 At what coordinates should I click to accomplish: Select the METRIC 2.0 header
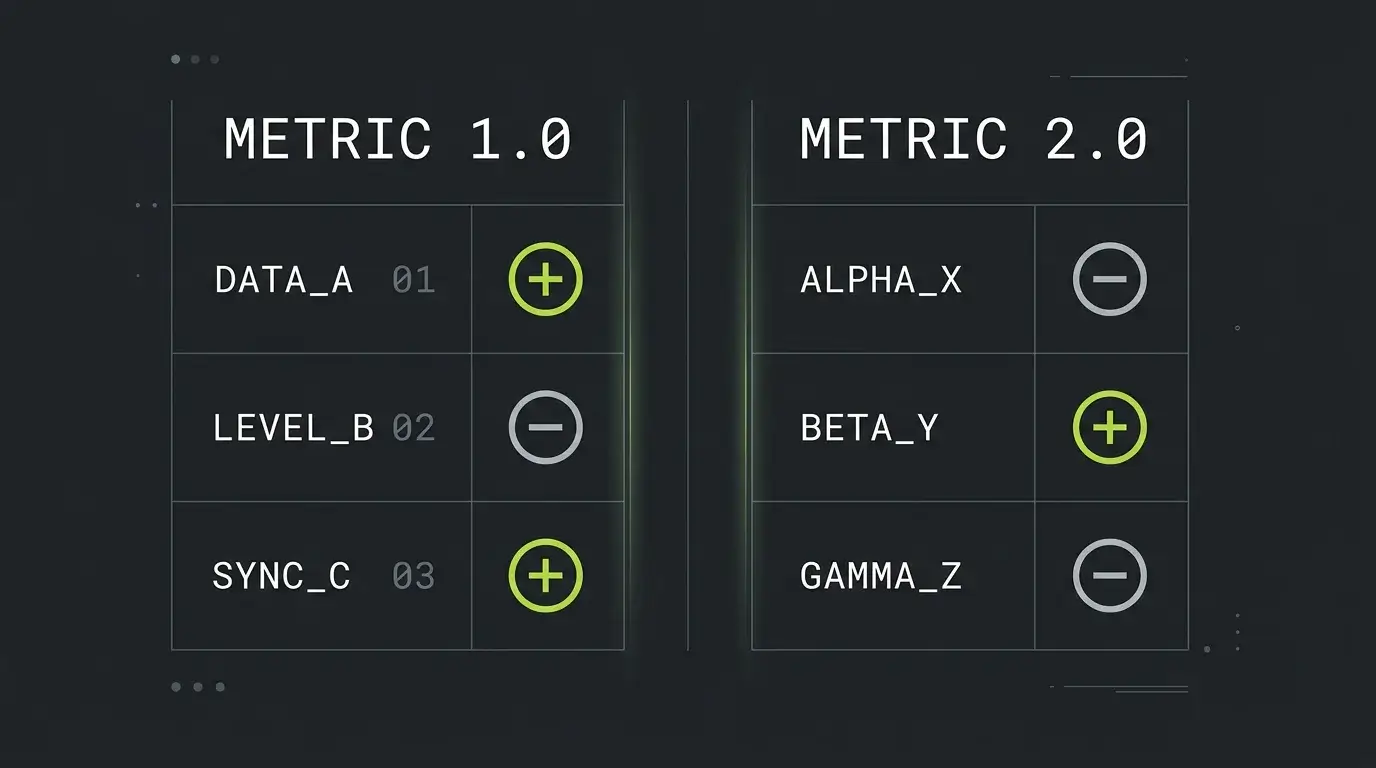974,140
